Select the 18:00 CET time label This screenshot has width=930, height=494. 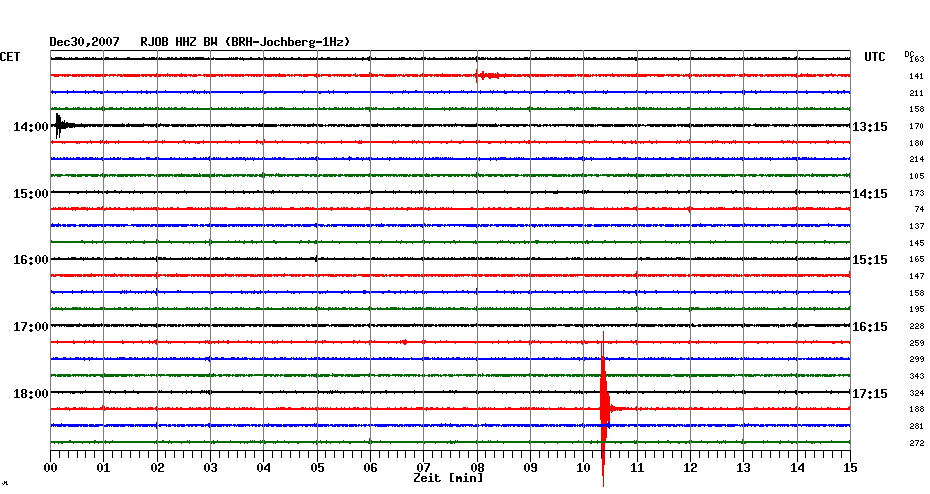31,394
